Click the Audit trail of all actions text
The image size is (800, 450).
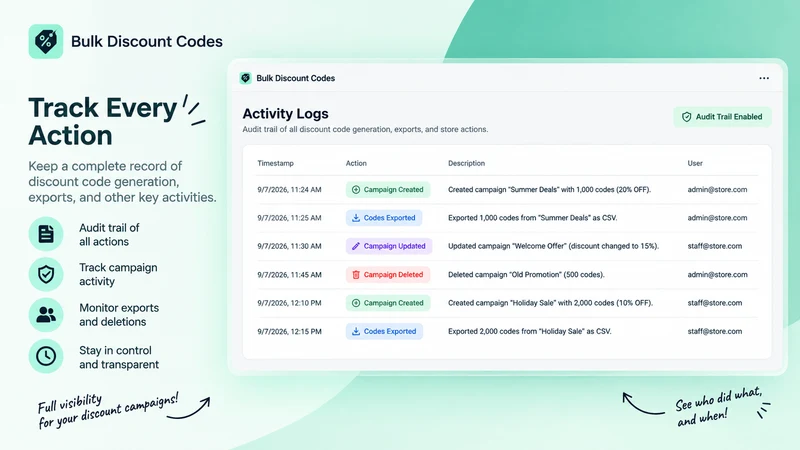tap(109, 235)
